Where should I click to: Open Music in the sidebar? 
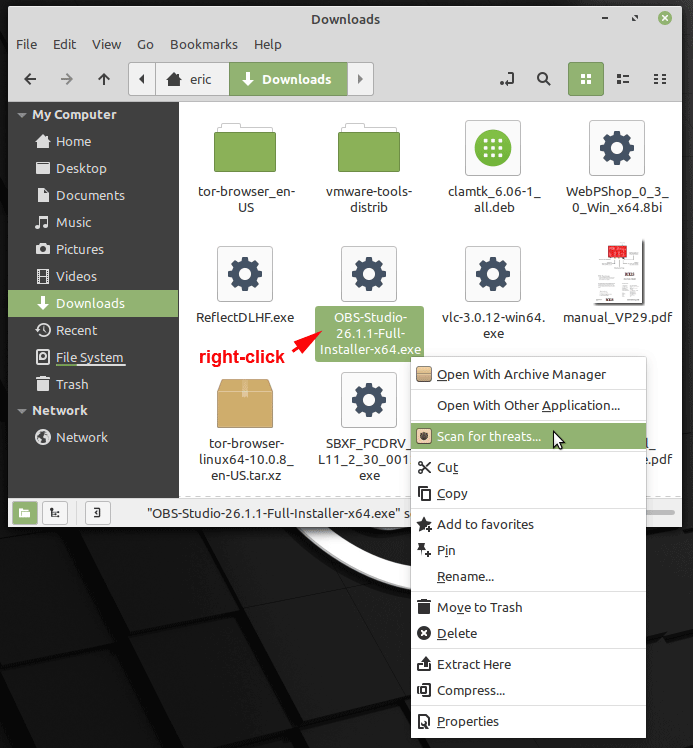pyautogui.click(x=93, y=222)
